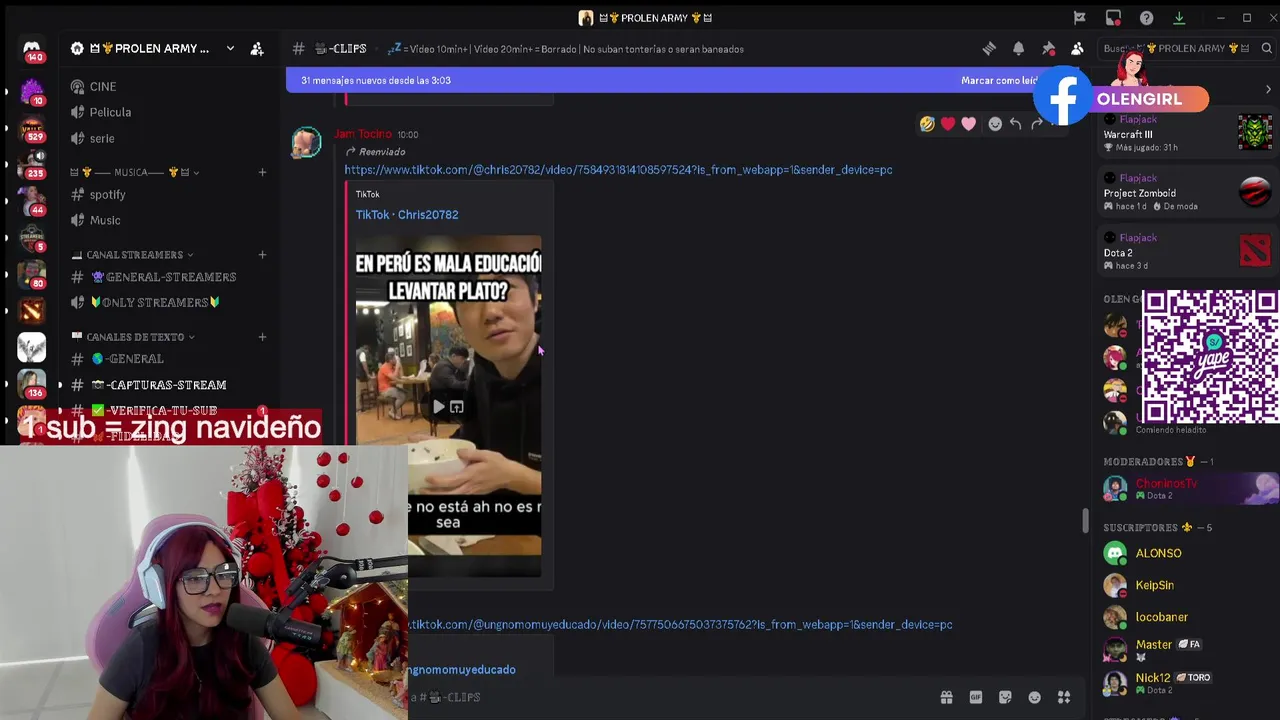Click forward arrow on Jam Tocino message

1037,124
